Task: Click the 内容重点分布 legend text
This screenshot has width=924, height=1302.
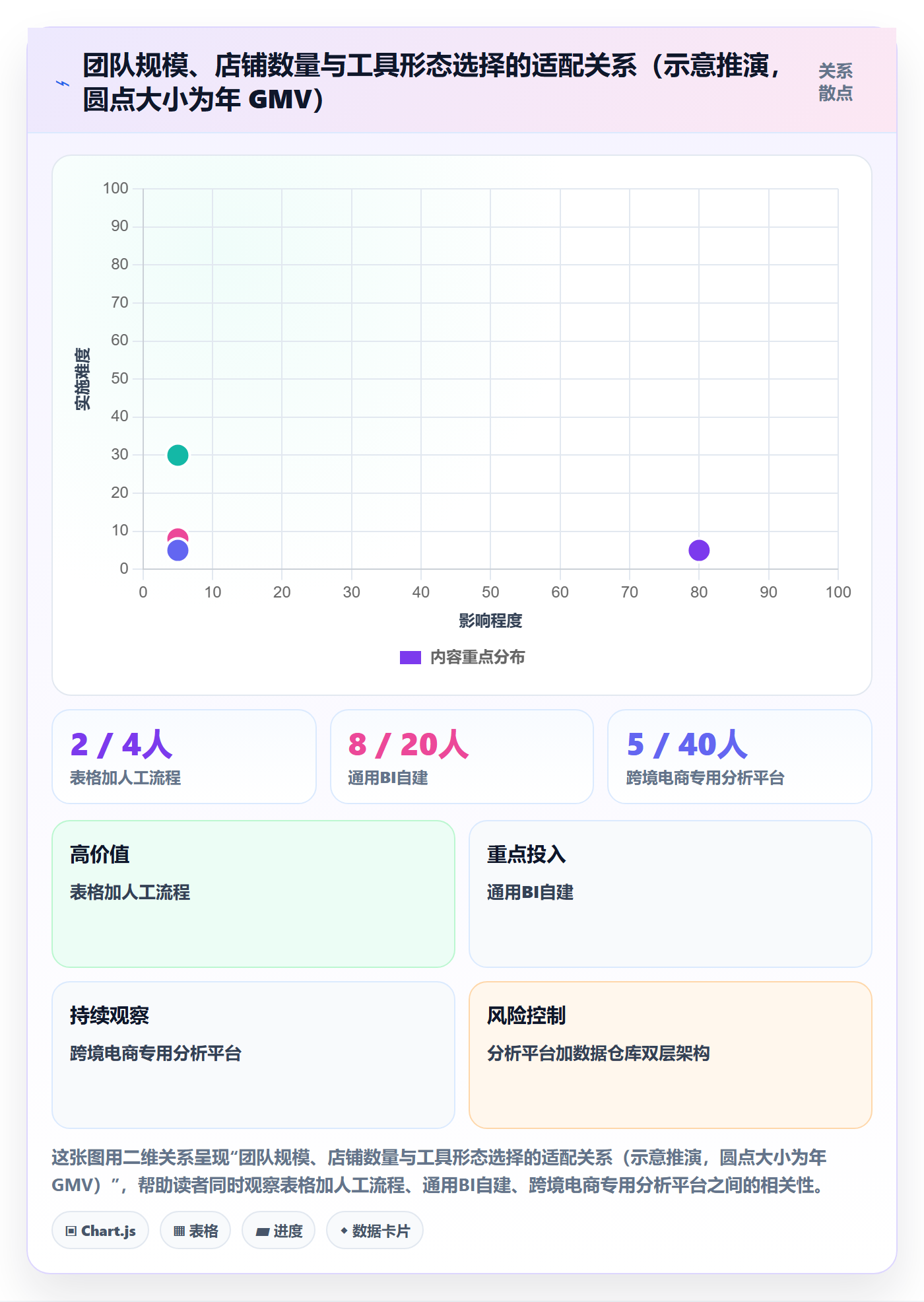Action: click(478, 658)
